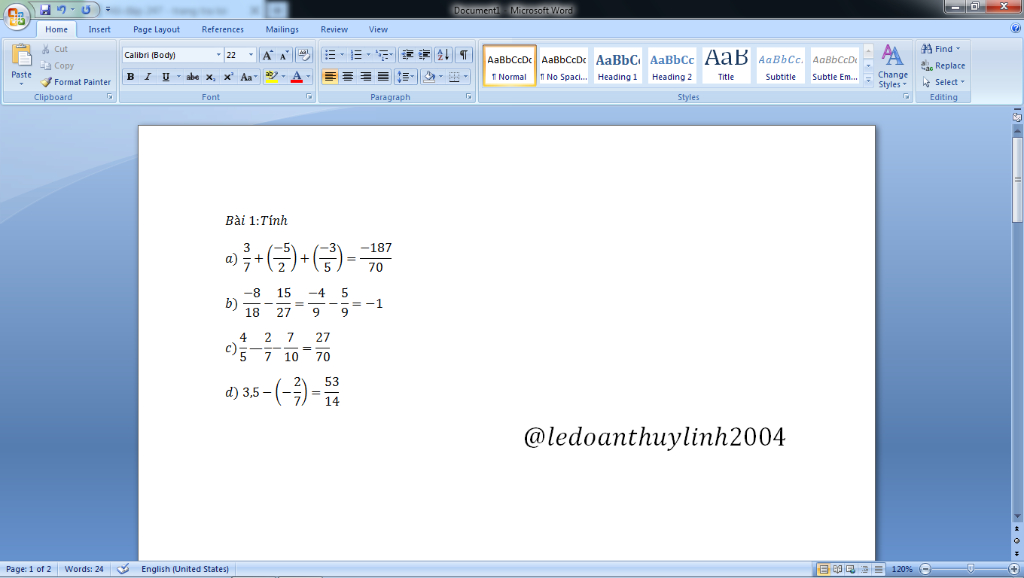1024x578 pixels.
Task: Redo the last action
Action: coord(86,10)
